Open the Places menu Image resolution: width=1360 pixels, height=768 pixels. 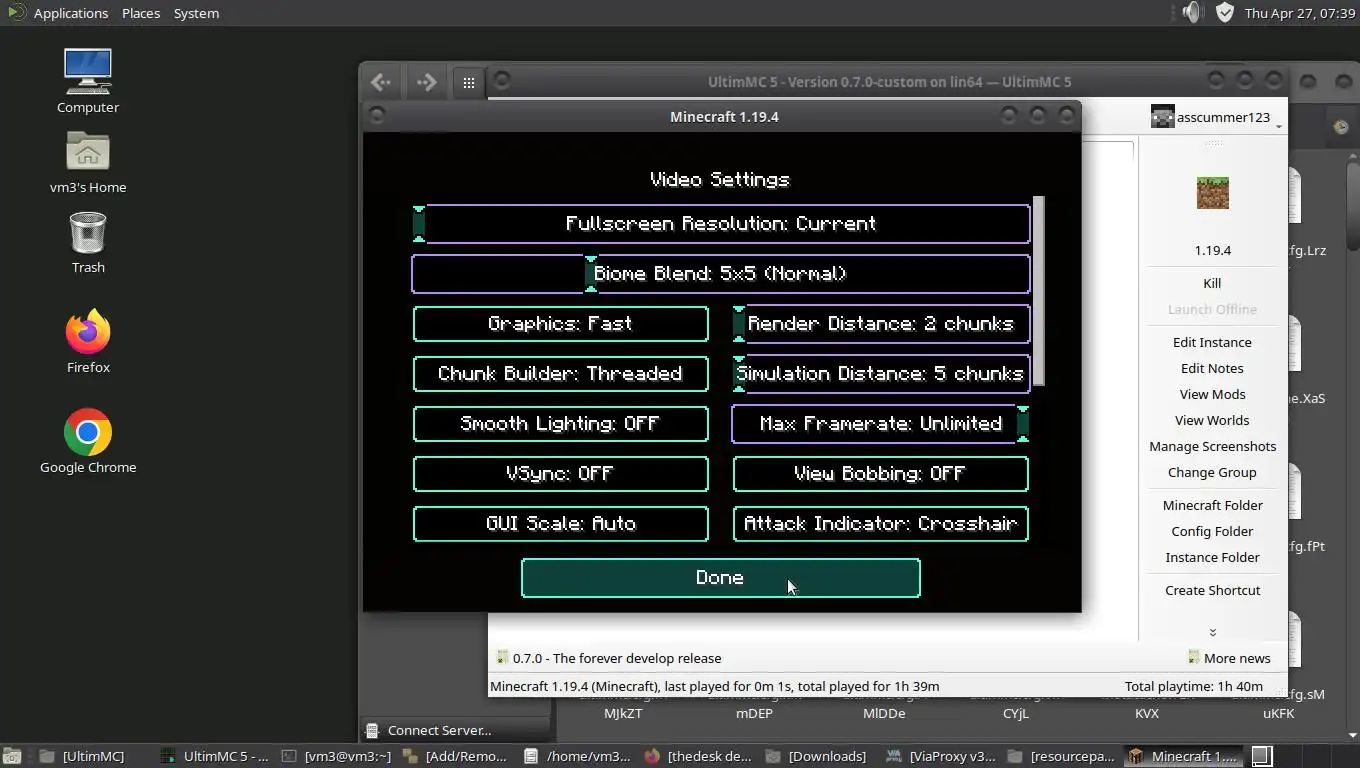(x=141, y=13)
